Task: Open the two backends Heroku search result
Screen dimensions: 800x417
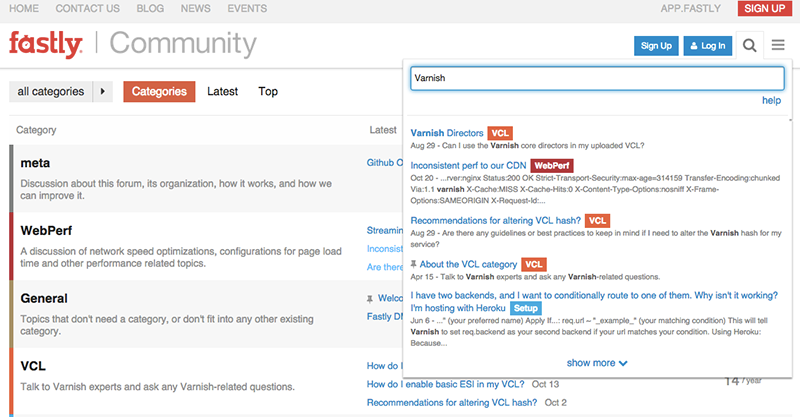Action: click(594, 302)
